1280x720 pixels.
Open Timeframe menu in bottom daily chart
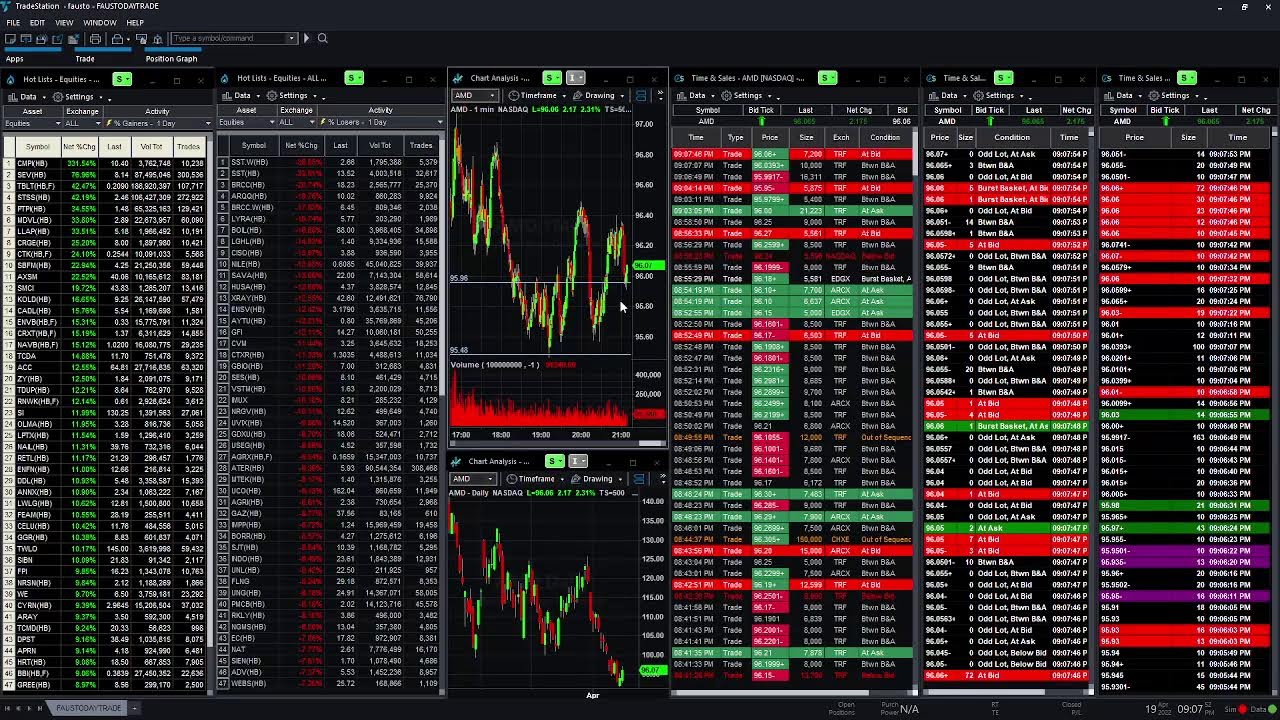click(536, 479)
